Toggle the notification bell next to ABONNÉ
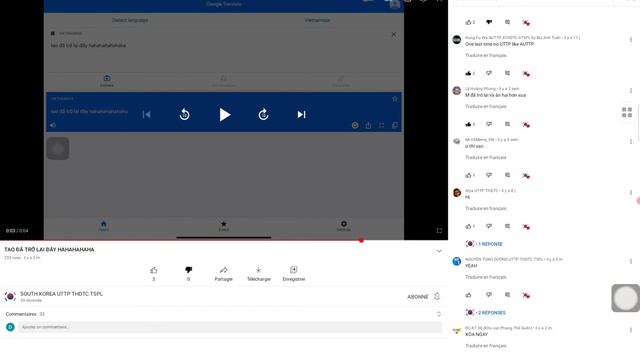The width and height of the screenshot is (640, 360). 437,296
